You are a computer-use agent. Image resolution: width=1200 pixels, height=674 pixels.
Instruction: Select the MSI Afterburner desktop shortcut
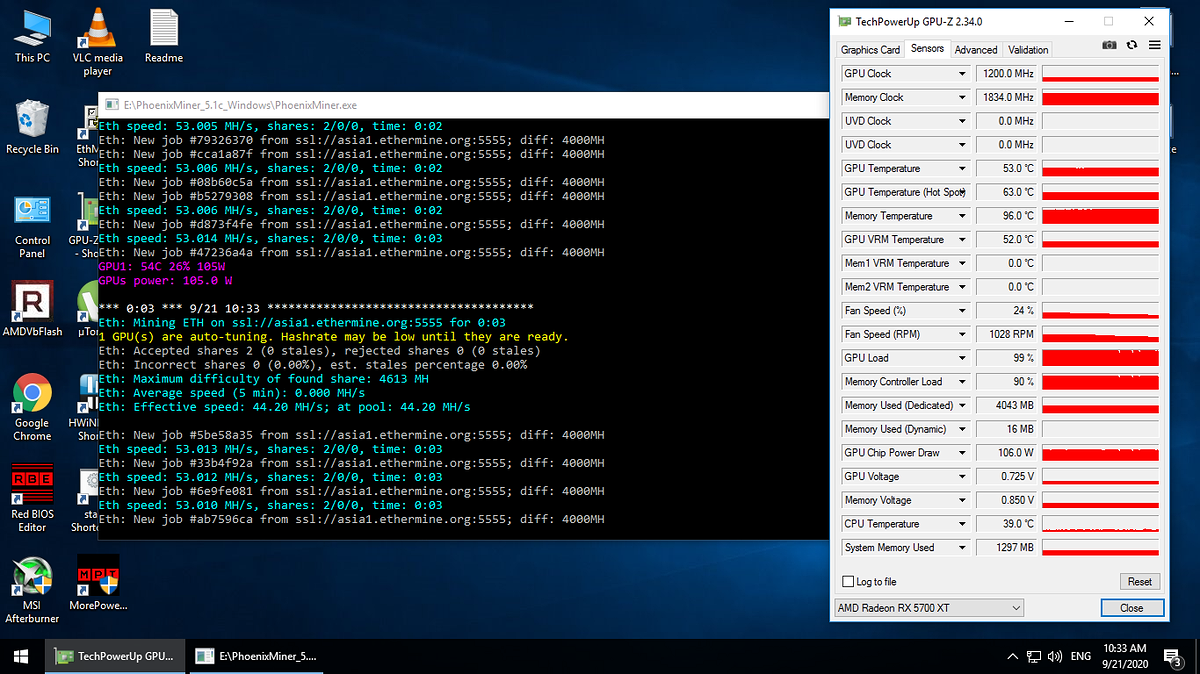click(x=32, y=590)
